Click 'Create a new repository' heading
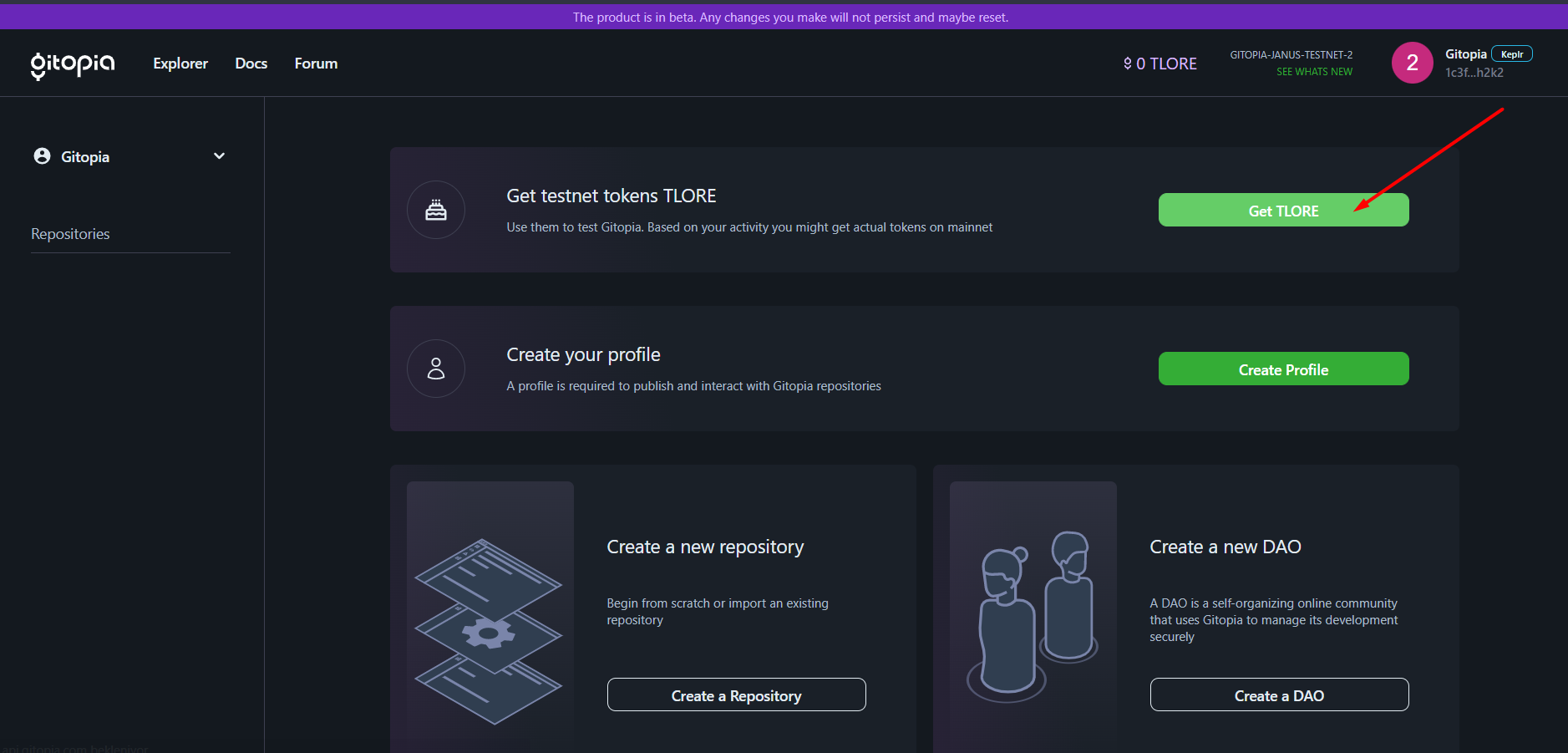 705,547
